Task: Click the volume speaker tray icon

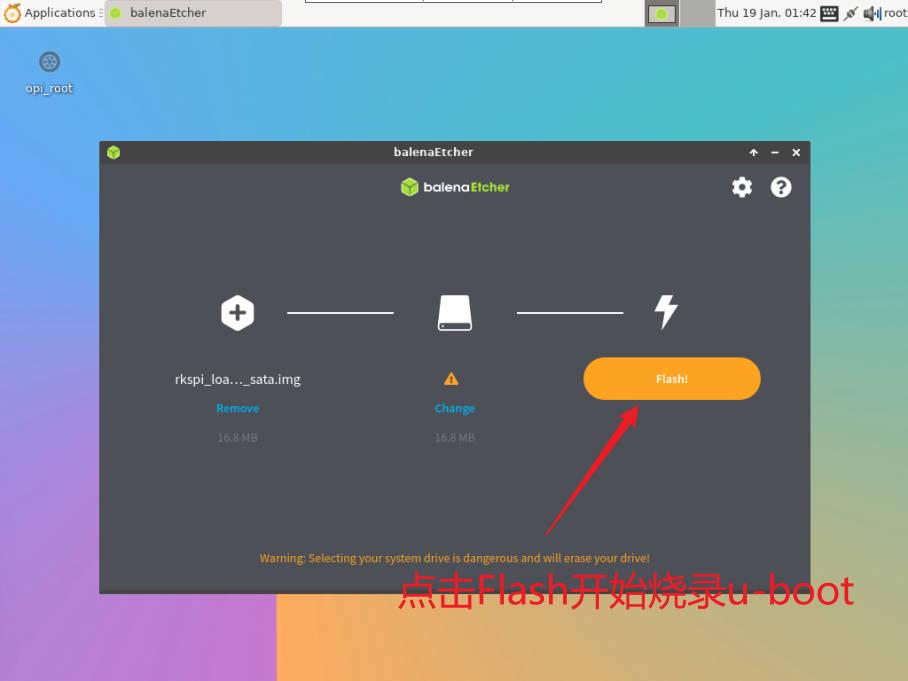Action: click(x=872, y=13)
